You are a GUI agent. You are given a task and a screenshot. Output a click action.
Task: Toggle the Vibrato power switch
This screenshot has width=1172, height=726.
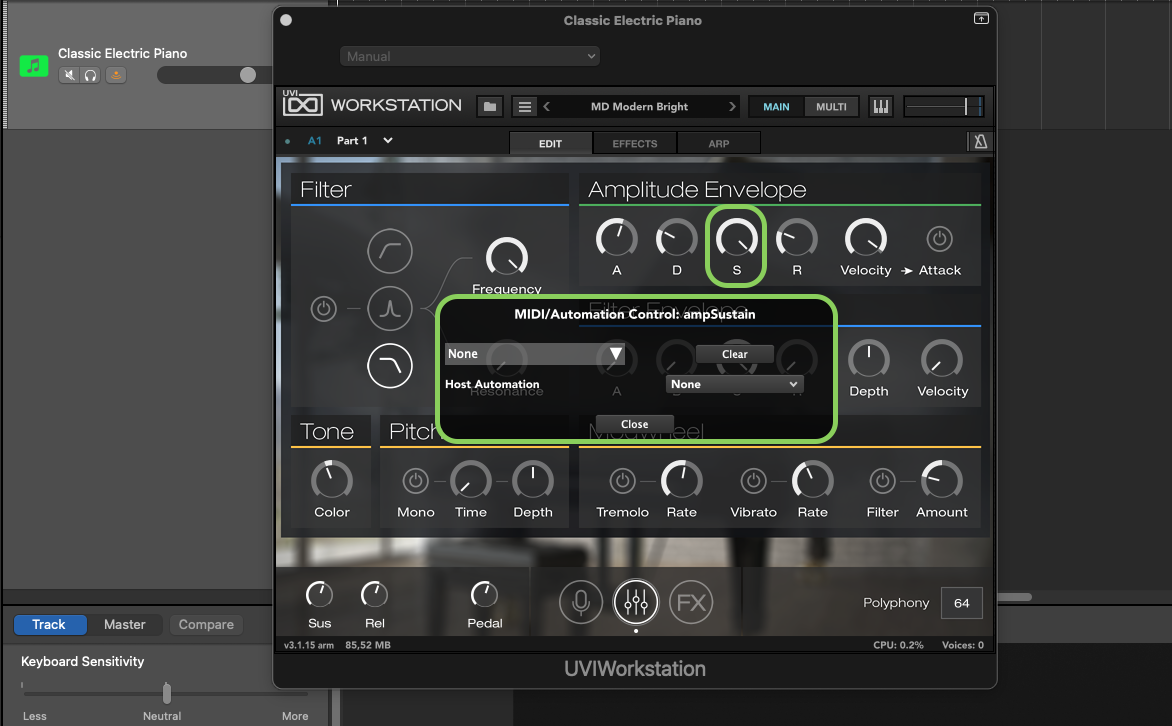coord(753,482)
